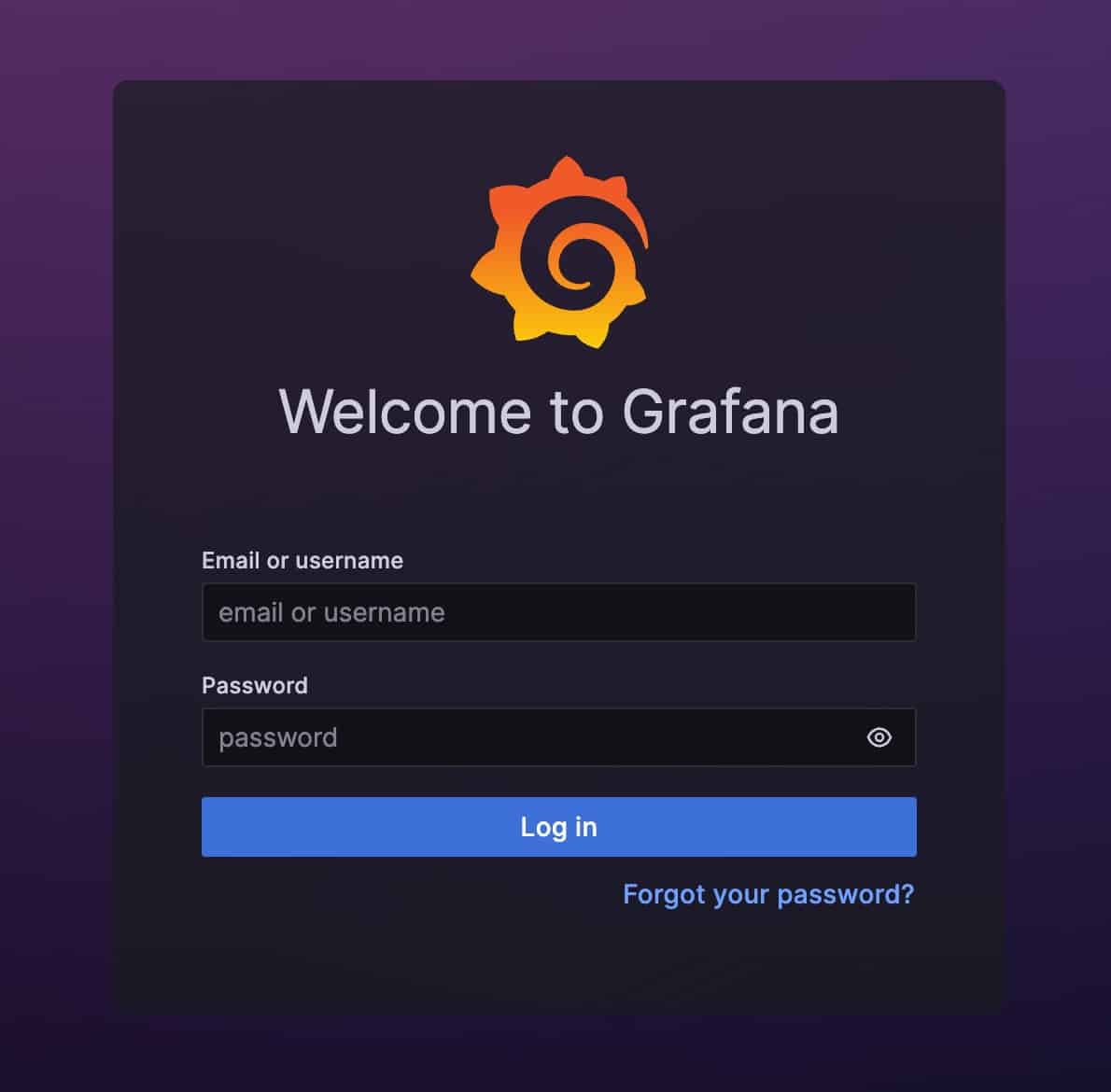Screen dimensions: 1111x1092
Task: Reveal typed password with the eye toggle
Action: [879, 737]
